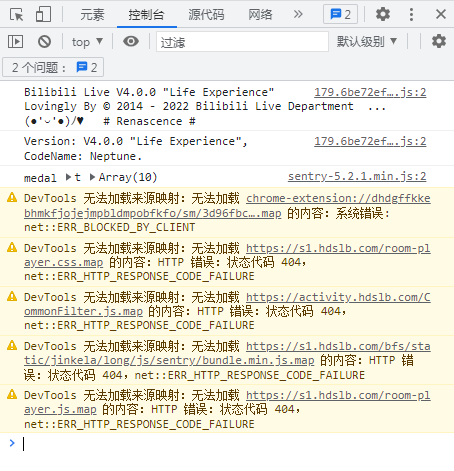Show more tabs with the double chevron
This screenshot has width=454, height=471.
point(298,14)
